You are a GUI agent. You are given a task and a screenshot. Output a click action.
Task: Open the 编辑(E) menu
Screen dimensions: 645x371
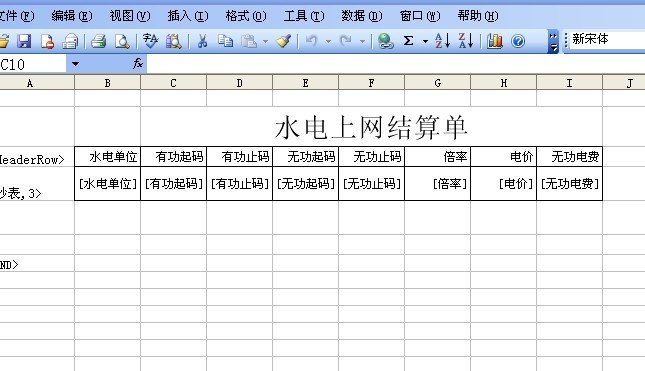tap(72, 16)
